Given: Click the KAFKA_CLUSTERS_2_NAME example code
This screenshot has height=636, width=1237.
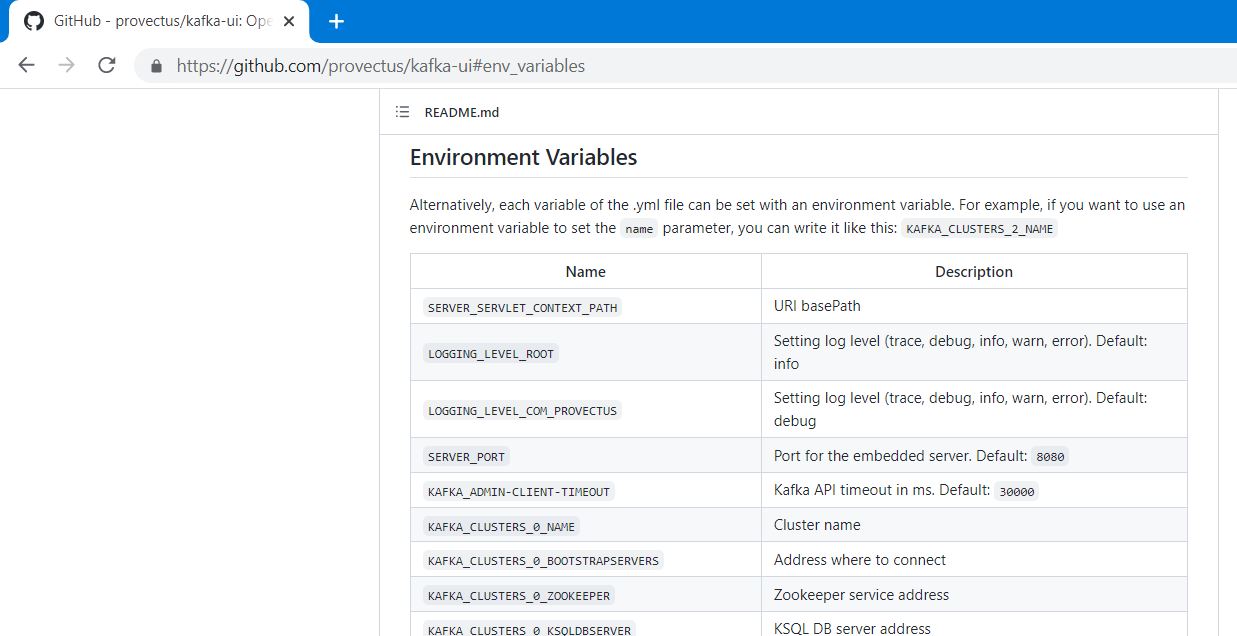Looking at the screenshot, I should tap(980, 229).
